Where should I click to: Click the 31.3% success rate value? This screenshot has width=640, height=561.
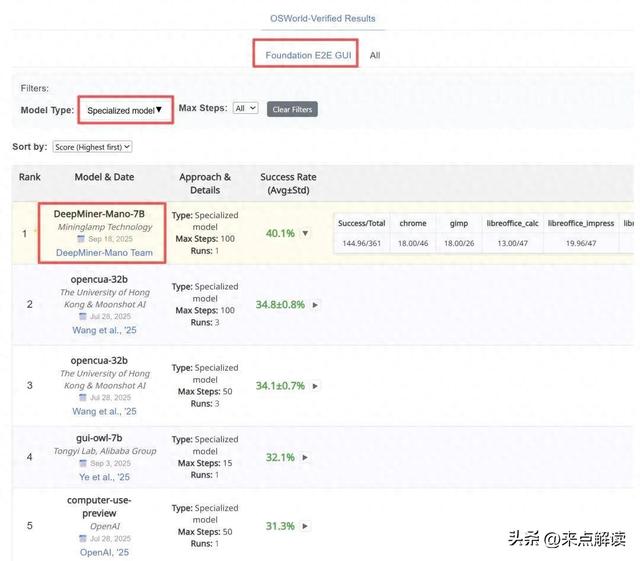(280, 526)
